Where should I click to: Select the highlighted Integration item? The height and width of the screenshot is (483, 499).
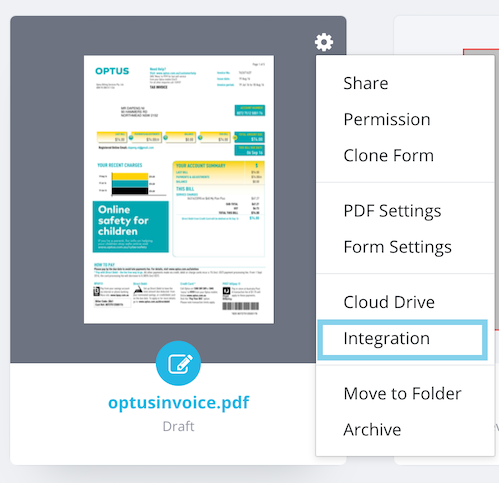click(402, 340)
